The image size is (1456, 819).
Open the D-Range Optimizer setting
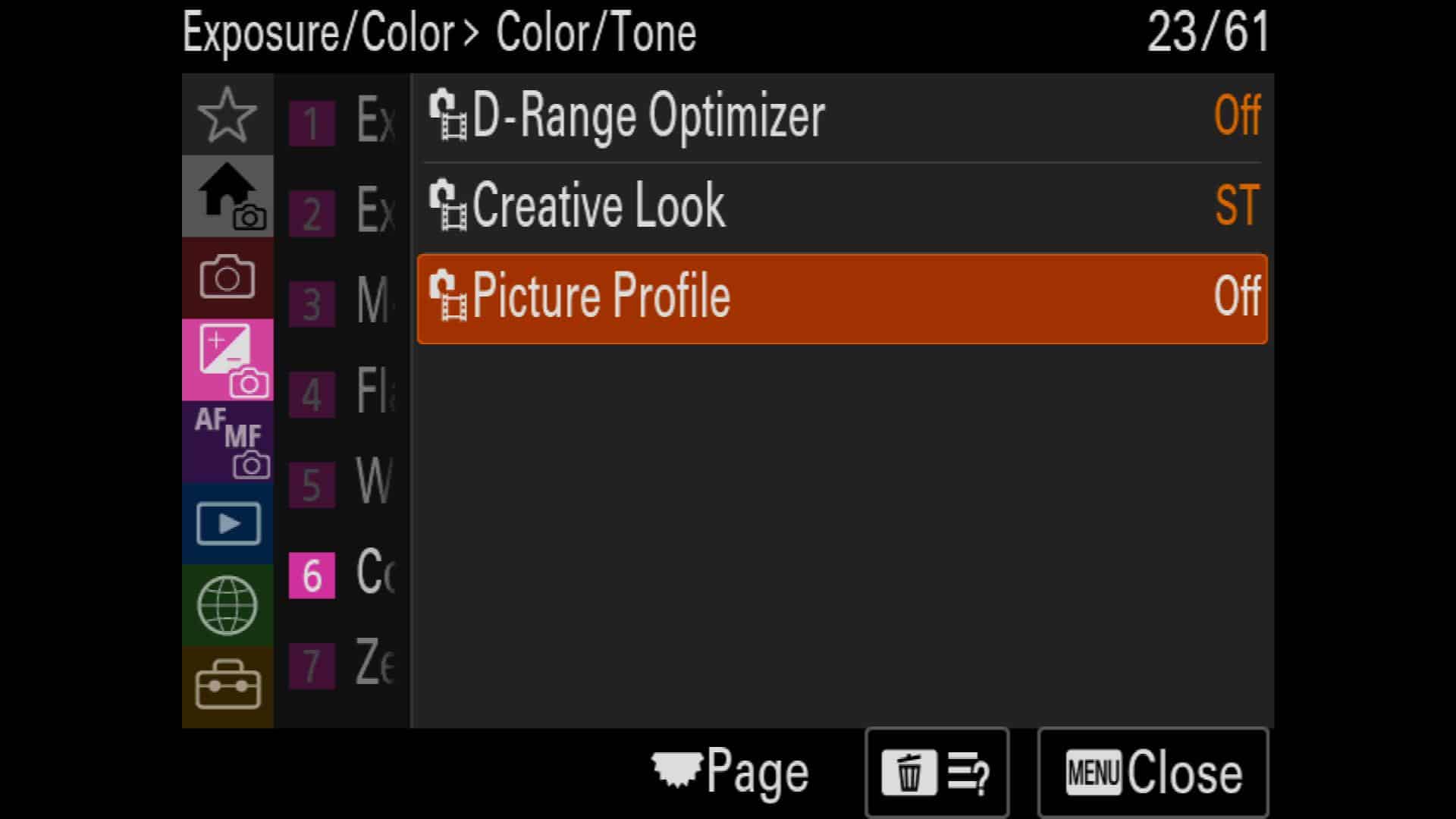[x=842, y=117]
